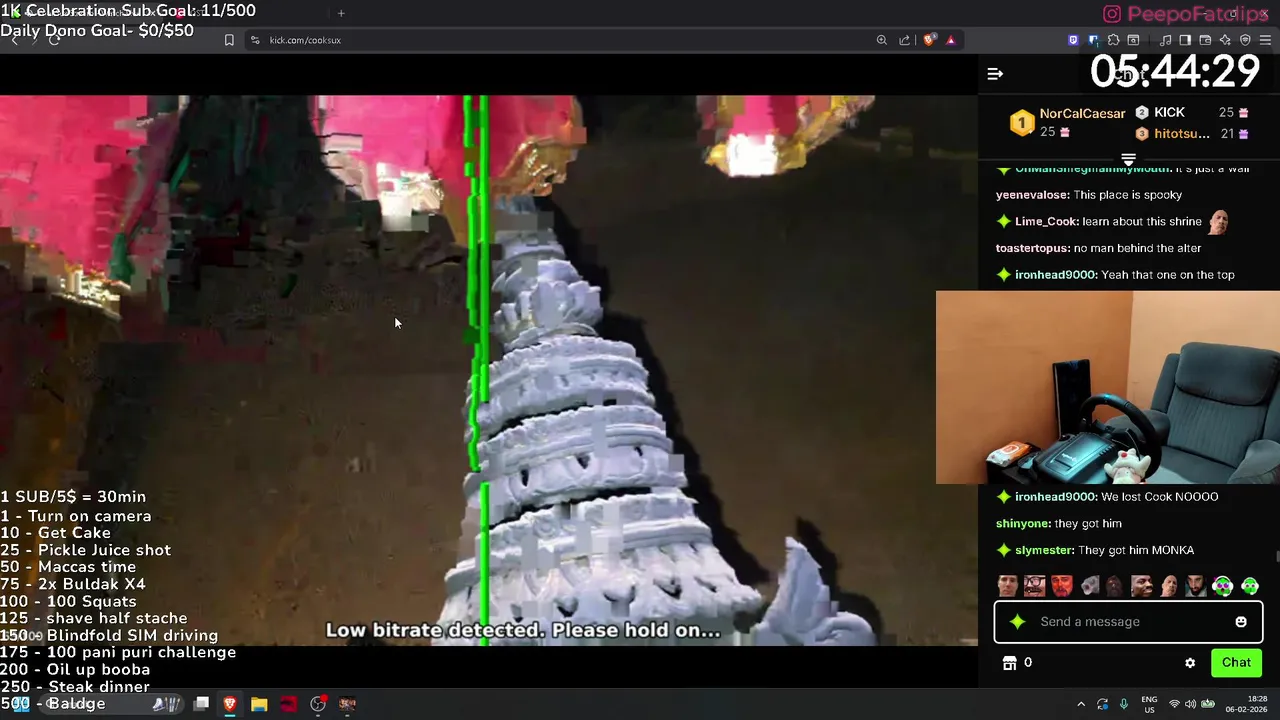1280x720 pixels.
Task: Open the tab search toolbar icon
Action: coord(1133,40)
